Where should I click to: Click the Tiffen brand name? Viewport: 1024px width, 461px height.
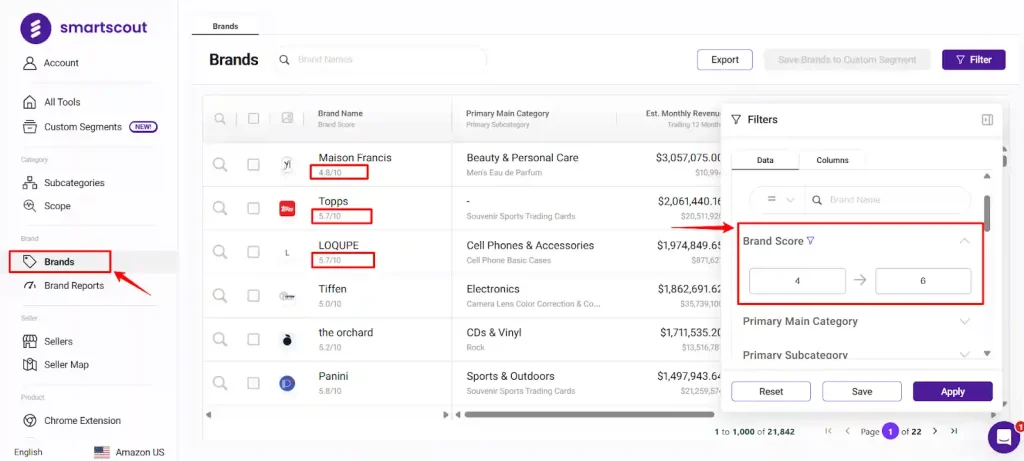(x=332, y=289)
